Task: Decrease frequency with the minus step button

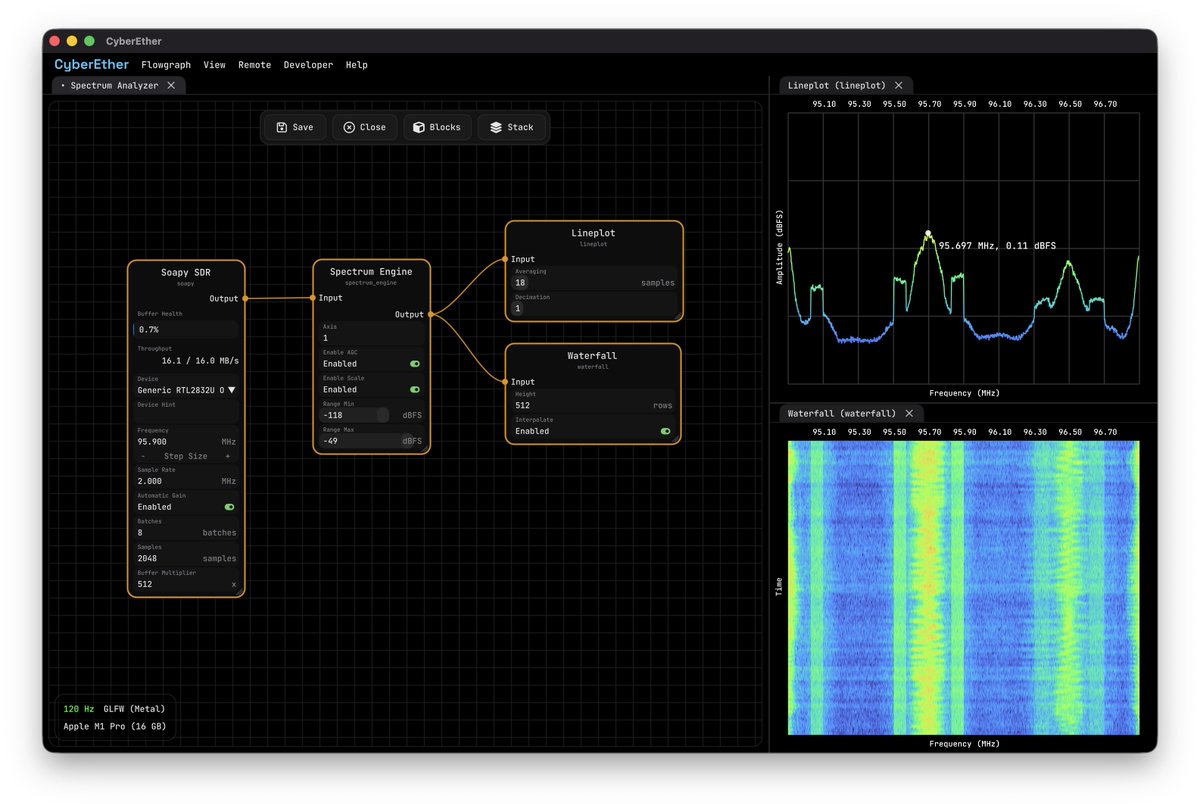Action: (142, 456)
